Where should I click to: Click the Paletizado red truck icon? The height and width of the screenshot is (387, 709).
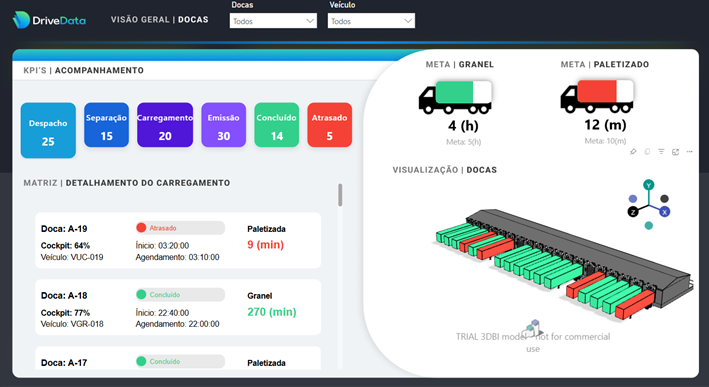pyautogui.click(x=597, y=96)
